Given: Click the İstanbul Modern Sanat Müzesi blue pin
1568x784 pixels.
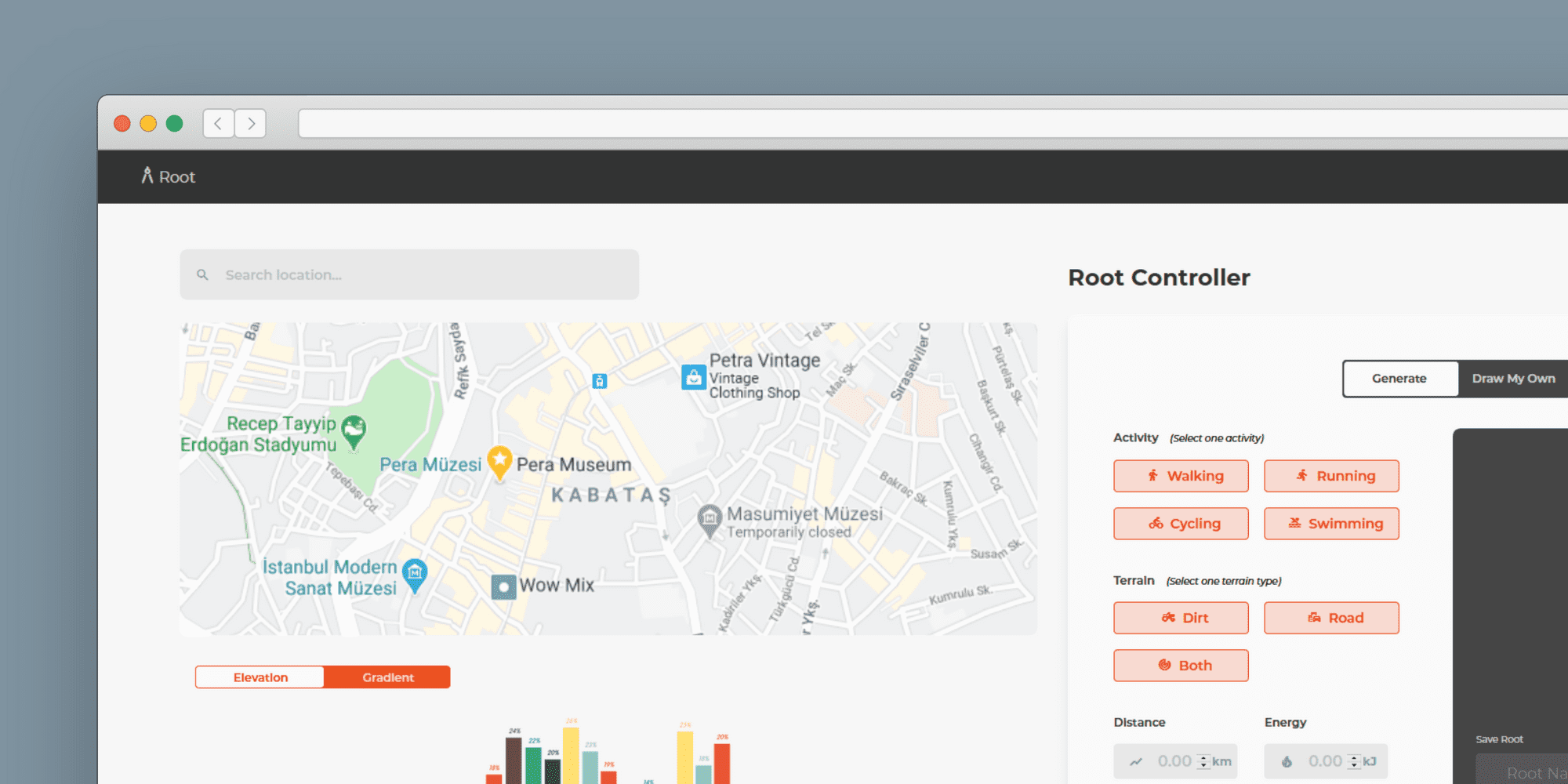Looking at the screenshot, I should point(415,576).
